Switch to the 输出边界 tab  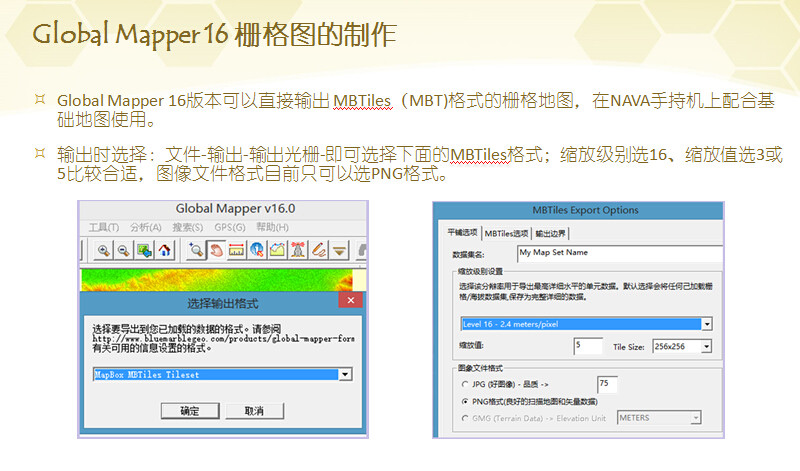click(550, 233)
